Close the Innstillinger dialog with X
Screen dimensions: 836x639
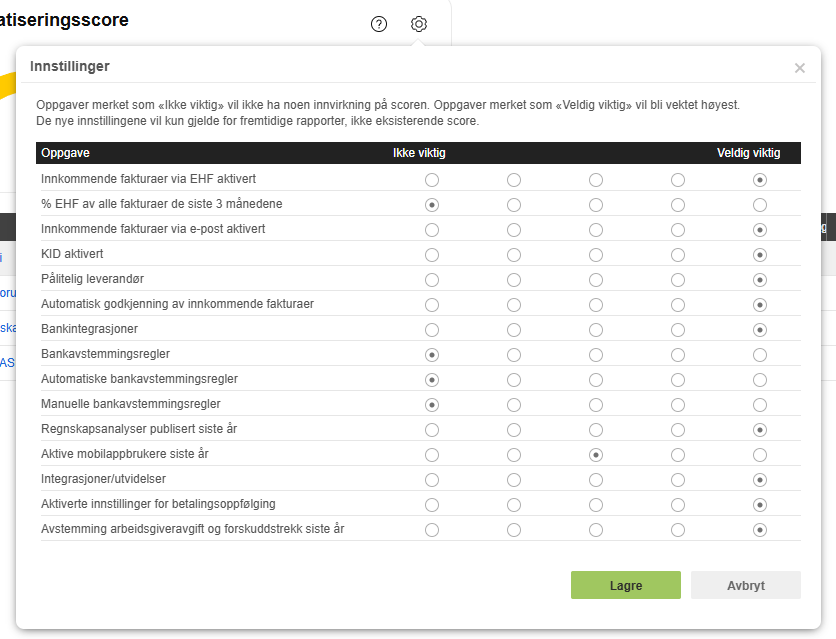click(799, 68)
